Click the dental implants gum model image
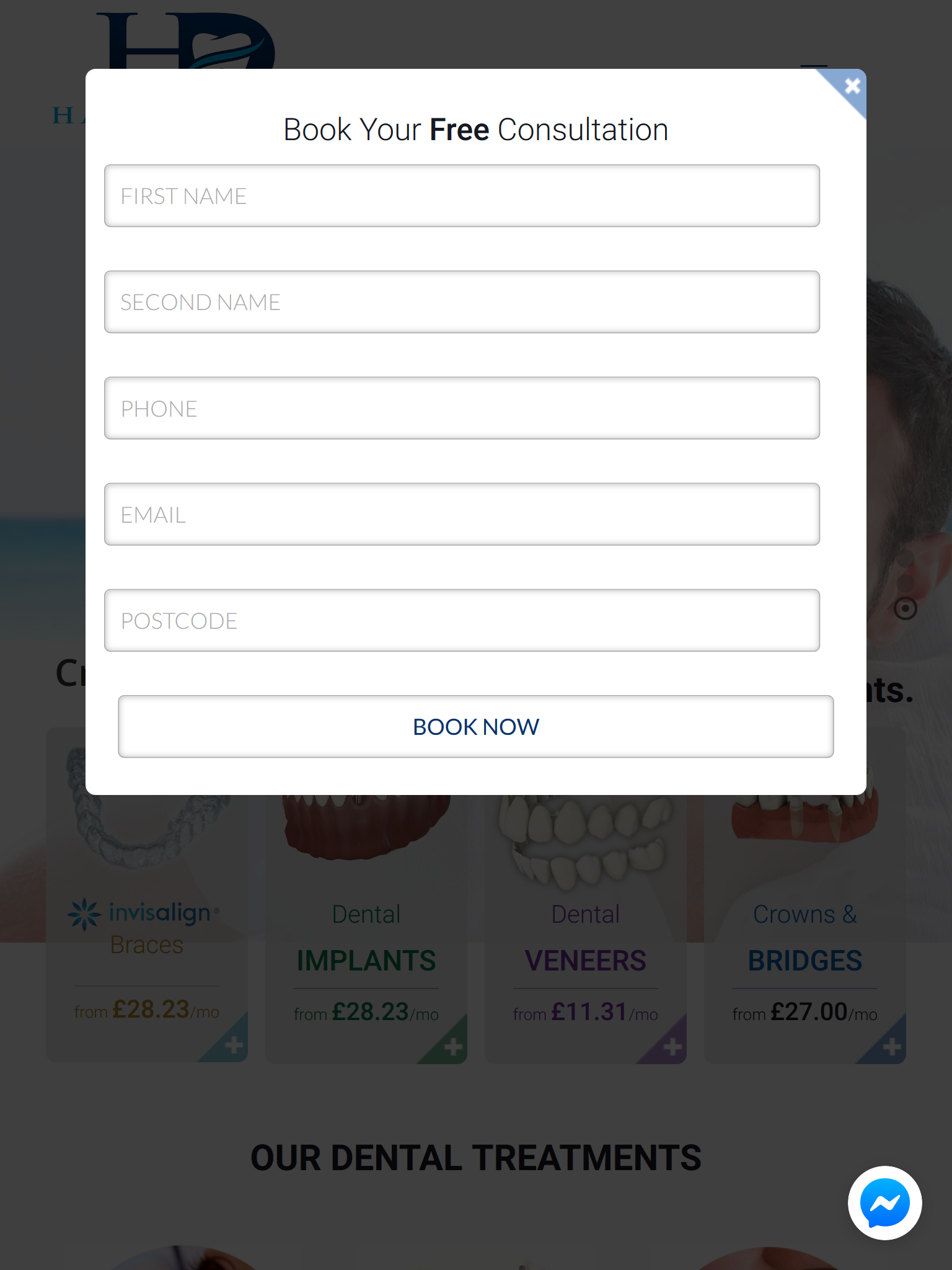952x1270 pixels. (x=366, y=828)
